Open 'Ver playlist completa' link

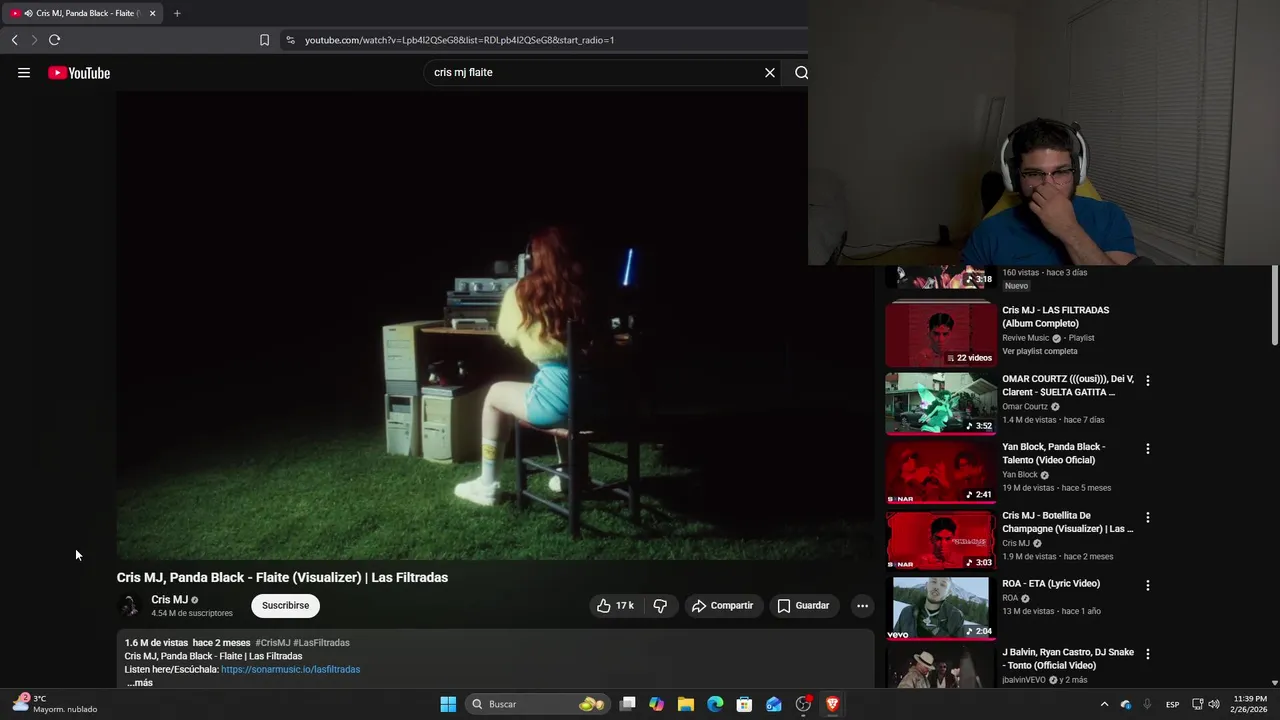[x=1040, y=352]
